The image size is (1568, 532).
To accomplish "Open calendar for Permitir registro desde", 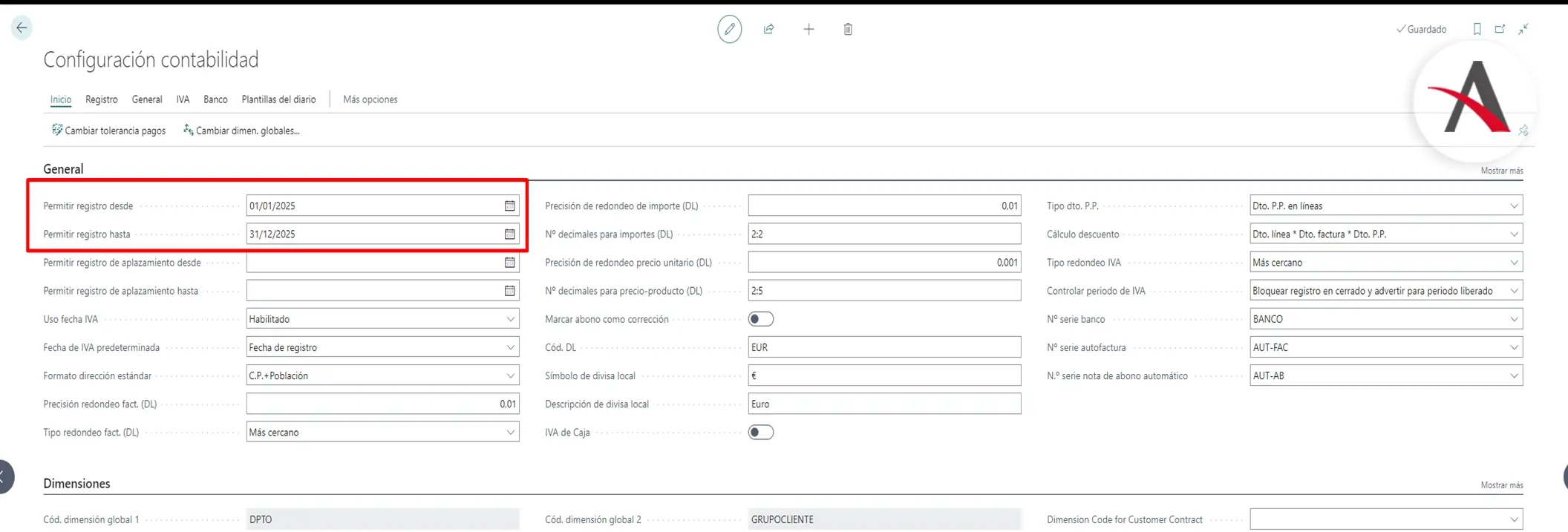I will coord(509,206).
